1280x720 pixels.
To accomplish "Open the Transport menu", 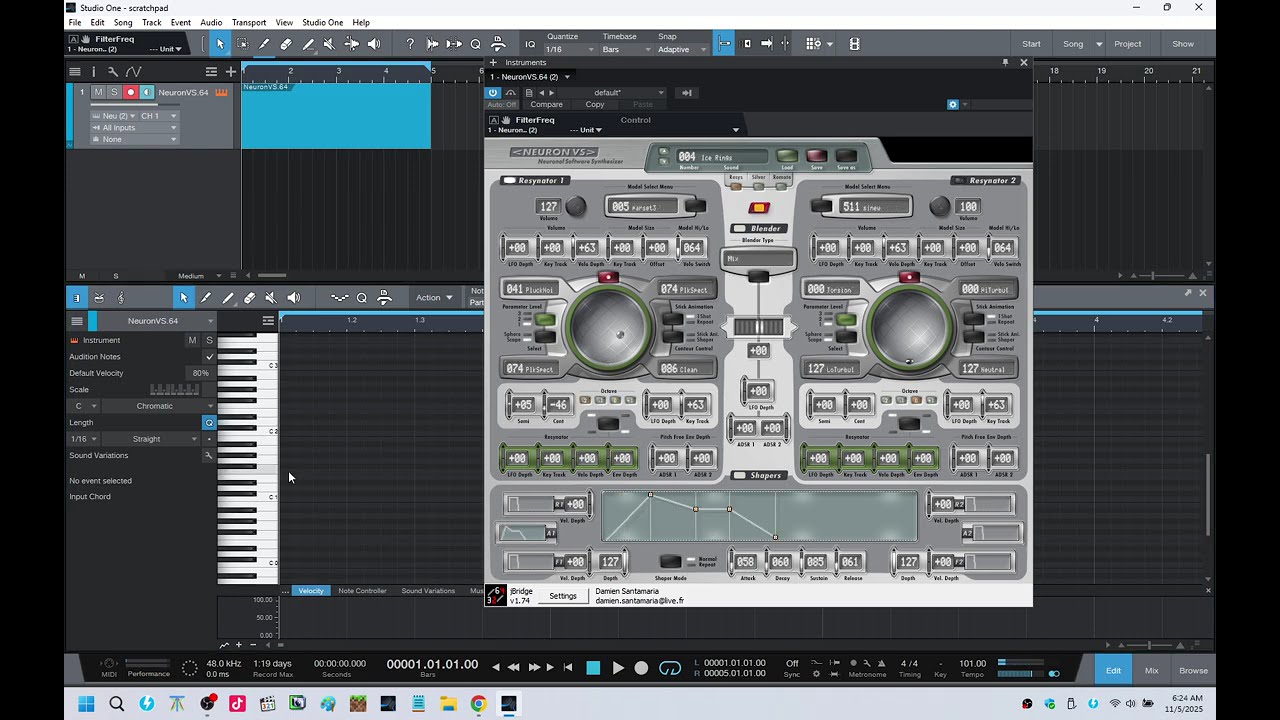I will (x=249, y=22).
